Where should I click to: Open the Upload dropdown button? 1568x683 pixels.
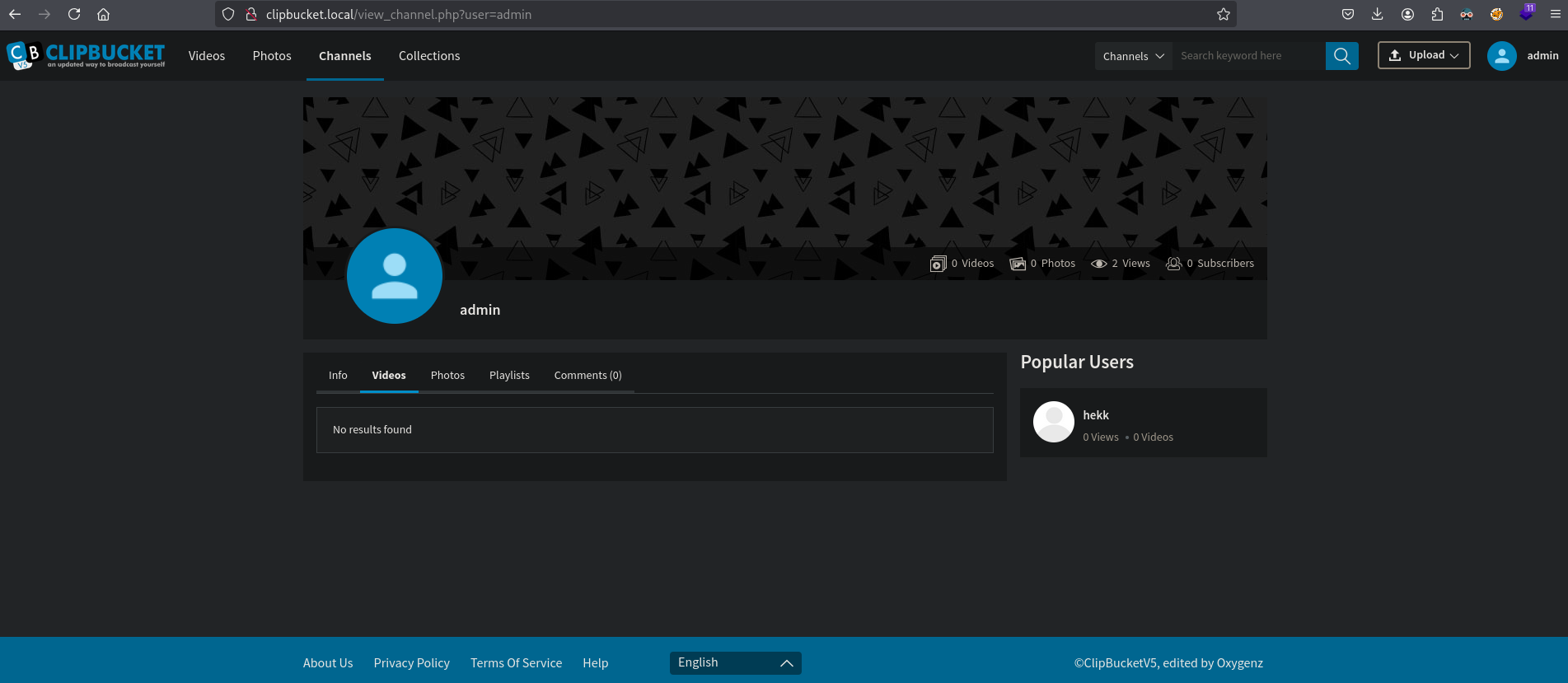point(1423,55)
